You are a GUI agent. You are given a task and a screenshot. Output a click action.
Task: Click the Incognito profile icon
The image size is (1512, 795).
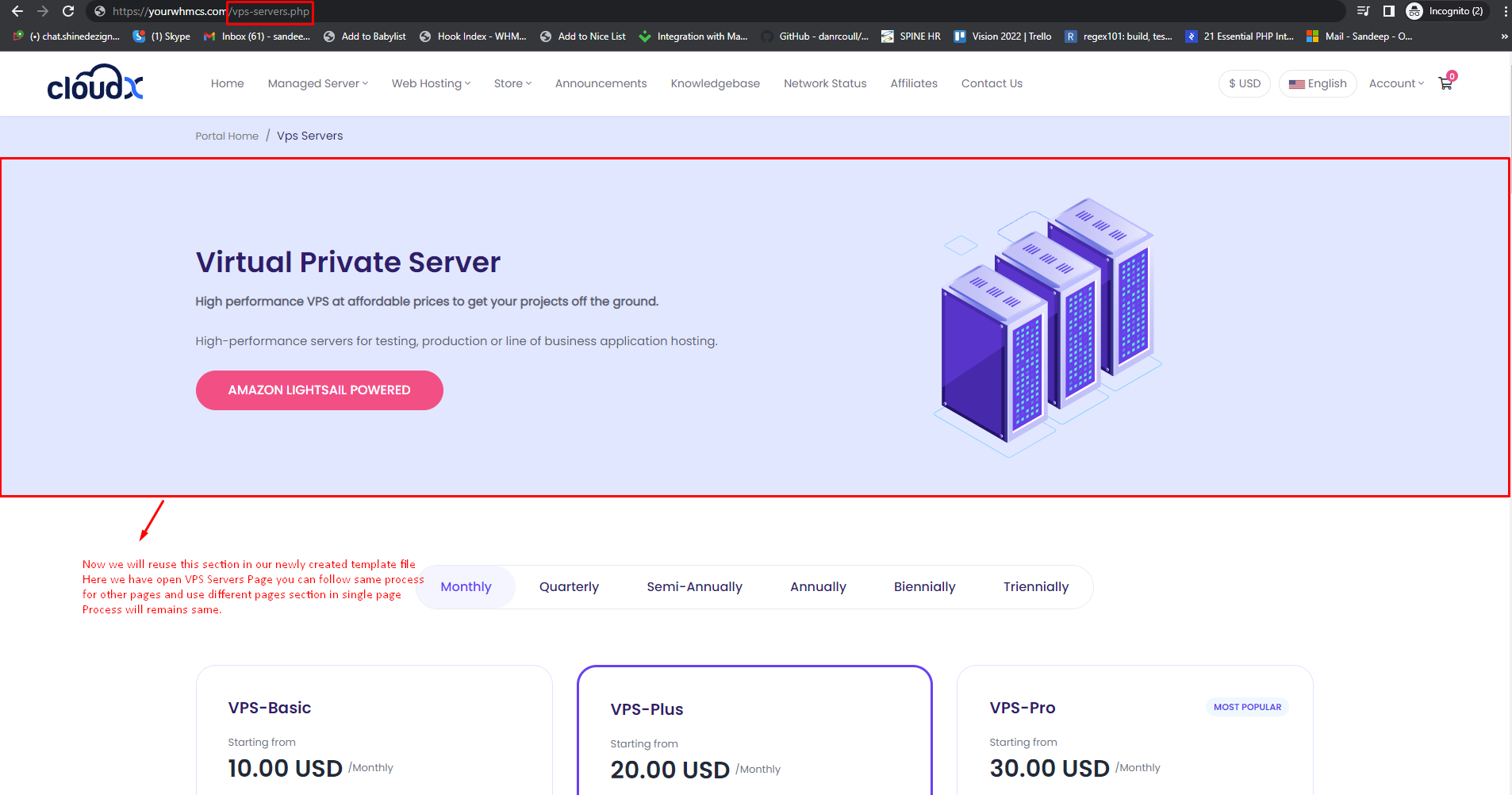tap(1414, 11)
